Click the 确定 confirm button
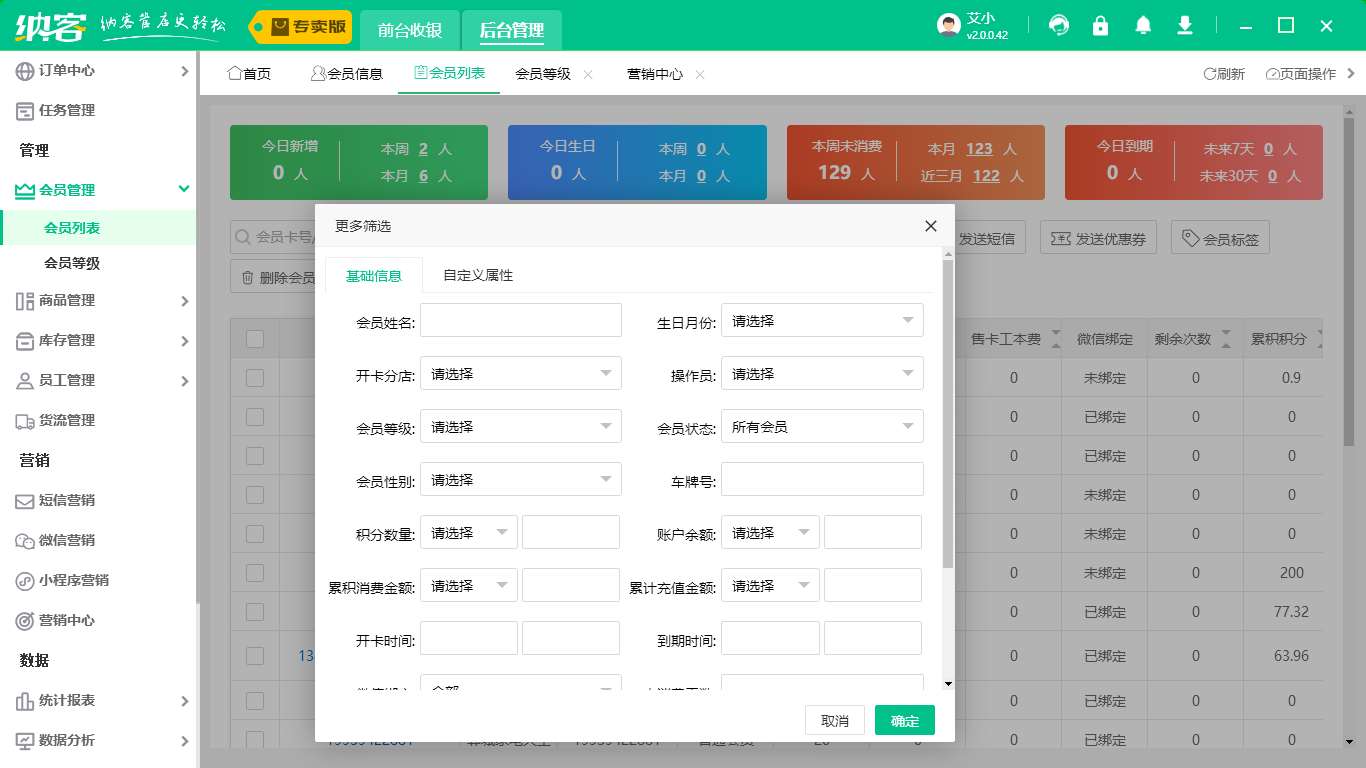 click(904, 721)
